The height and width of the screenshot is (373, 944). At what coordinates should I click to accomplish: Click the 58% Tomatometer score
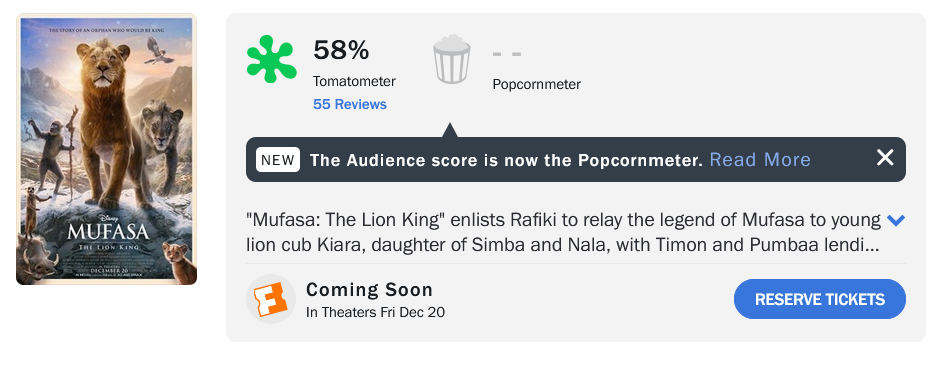click(x=341, y=50)
